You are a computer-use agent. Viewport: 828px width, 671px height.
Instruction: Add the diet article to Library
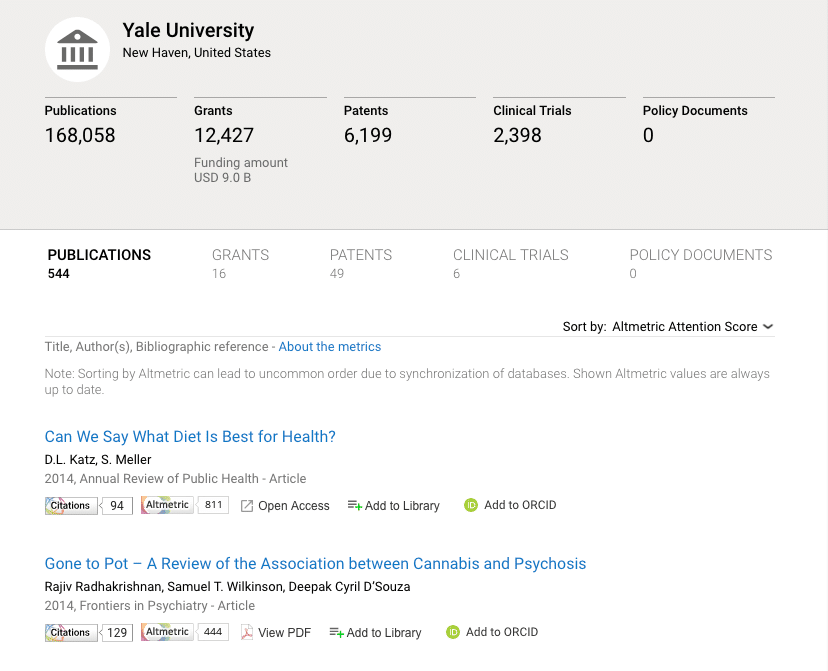[x=393, y=506]
